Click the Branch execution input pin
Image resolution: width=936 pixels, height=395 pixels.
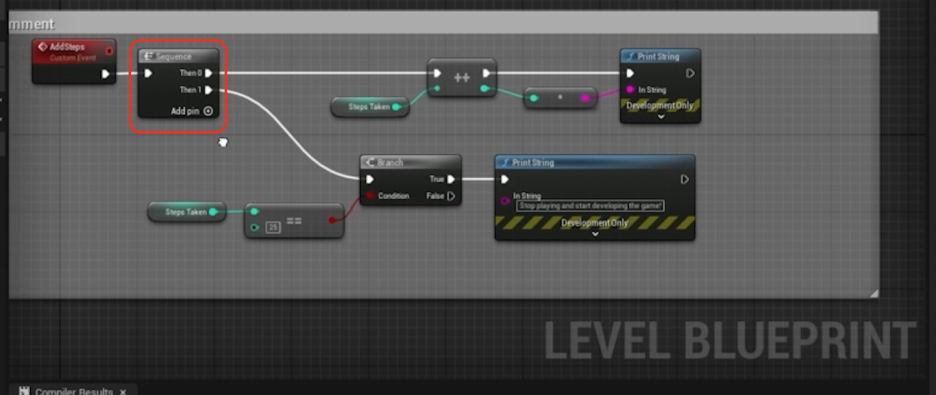click(x=370, y=179)
